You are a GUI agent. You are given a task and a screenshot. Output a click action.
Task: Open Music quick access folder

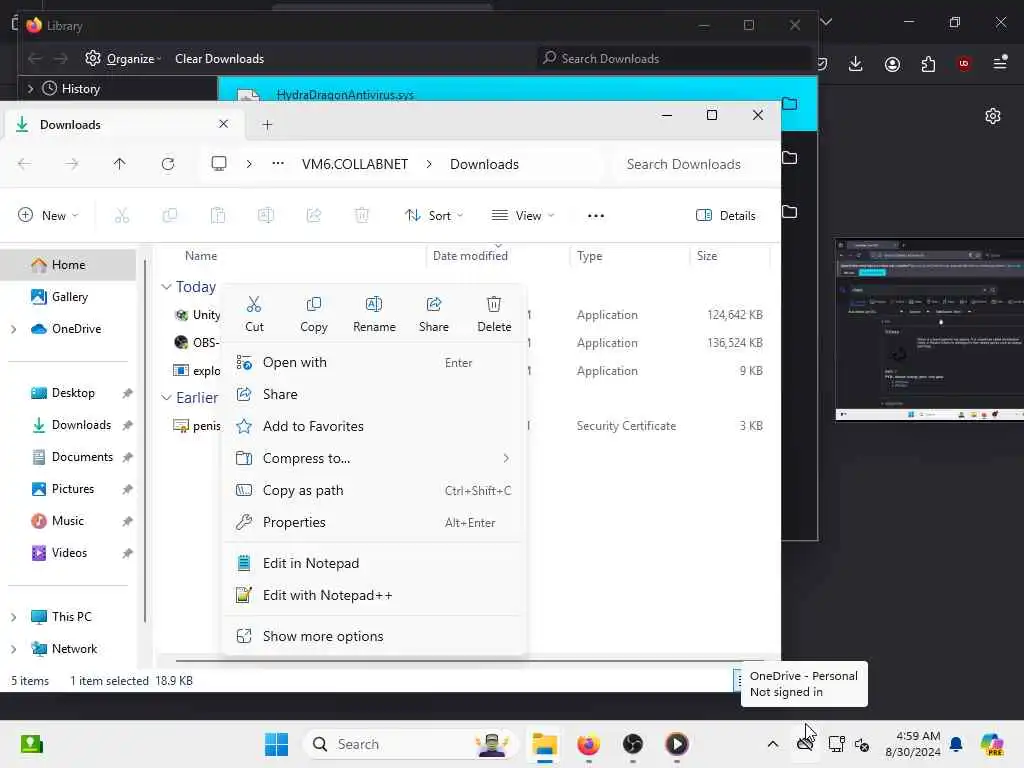(x=68, y=520)
